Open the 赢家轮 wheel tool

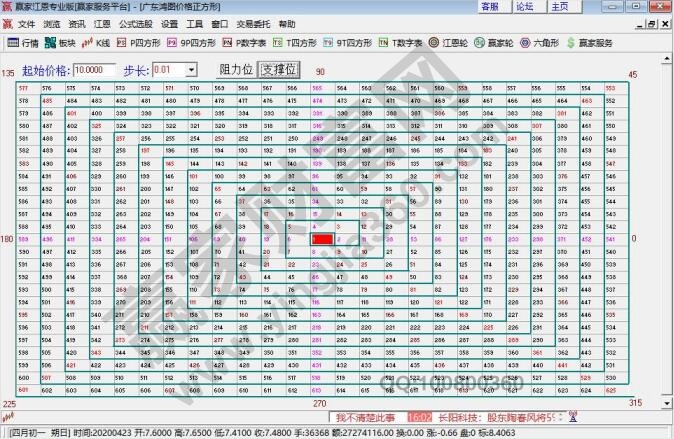coord(494,43)
